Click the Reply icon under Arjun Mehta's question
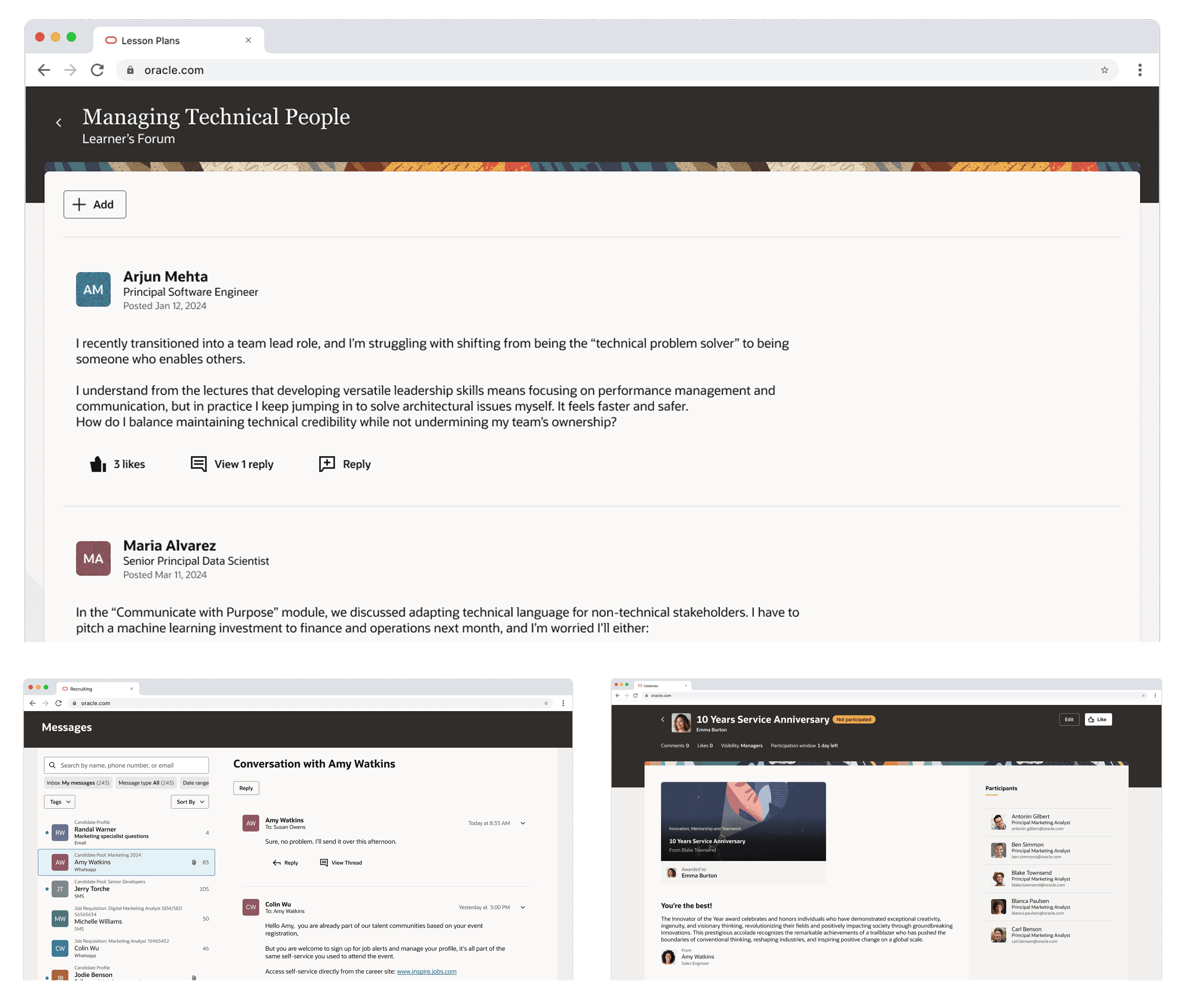Image resolution: width=1194 pixels, height=1008 pixels. coord(326,464)
